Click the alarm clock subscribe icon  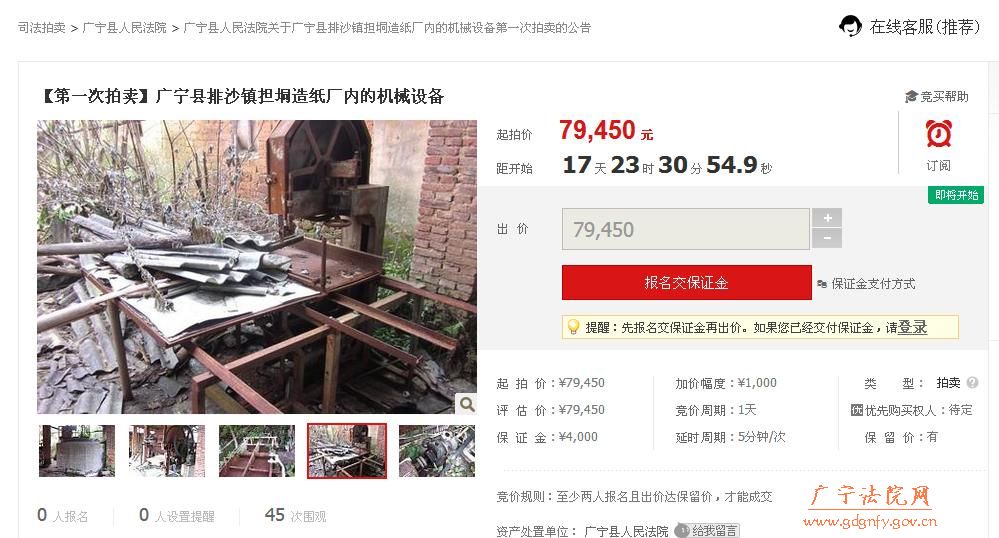coord(938,134)
